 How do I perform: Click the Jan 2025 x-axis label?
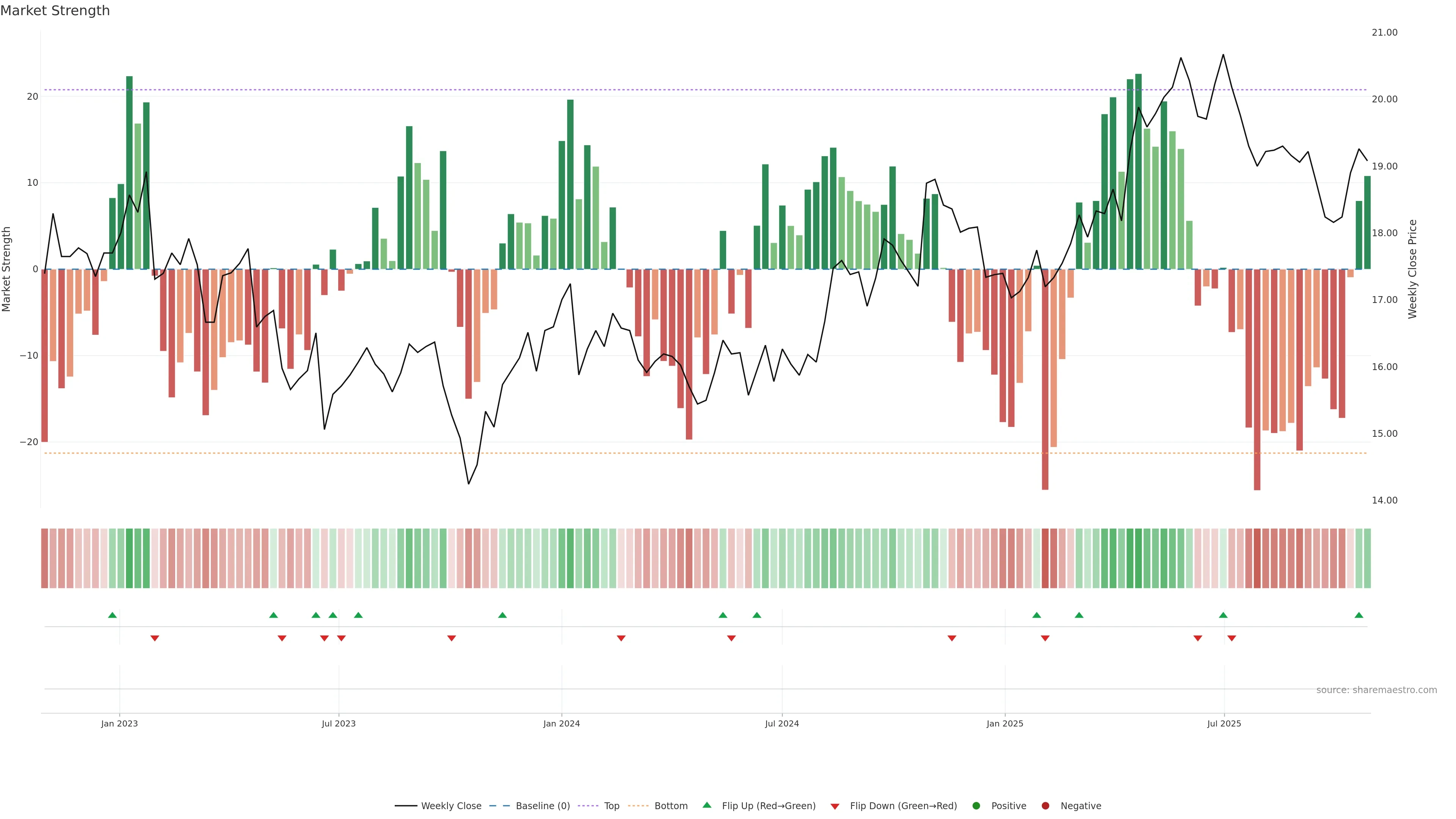coord(1005,723)
